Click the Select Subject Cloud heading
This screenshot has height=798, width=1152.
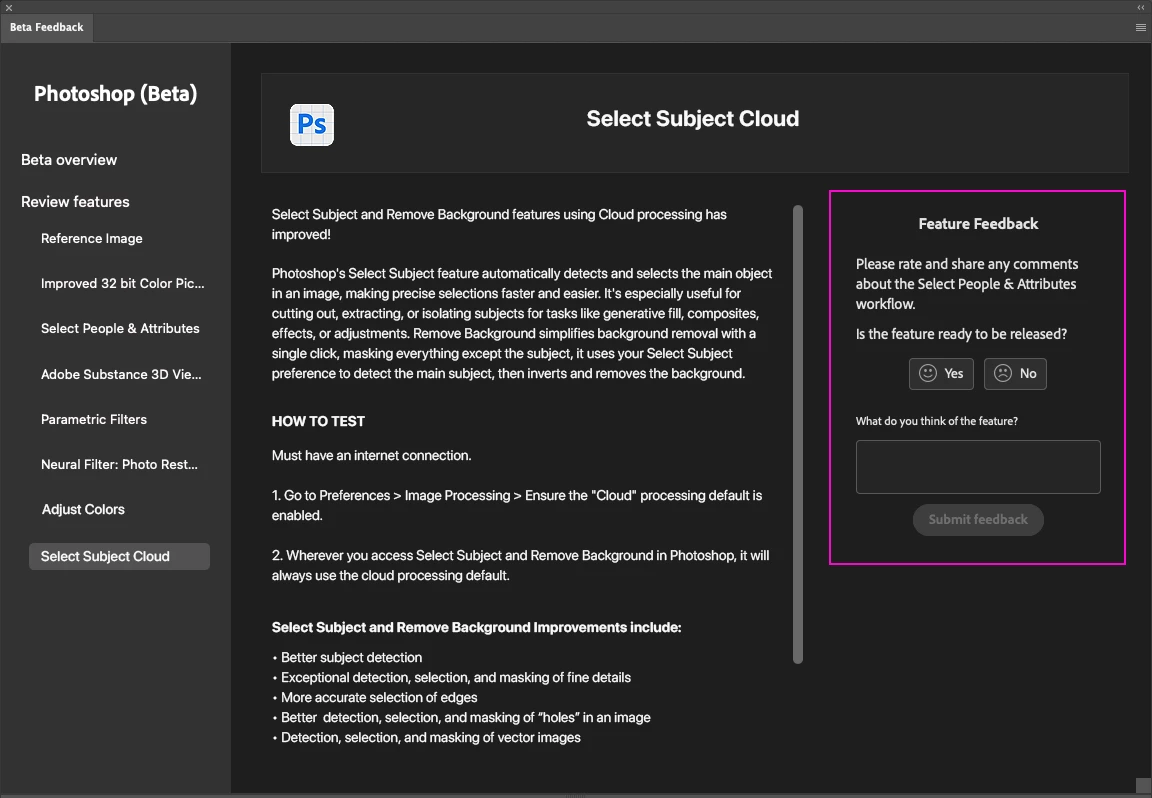[x=692, y=118]
